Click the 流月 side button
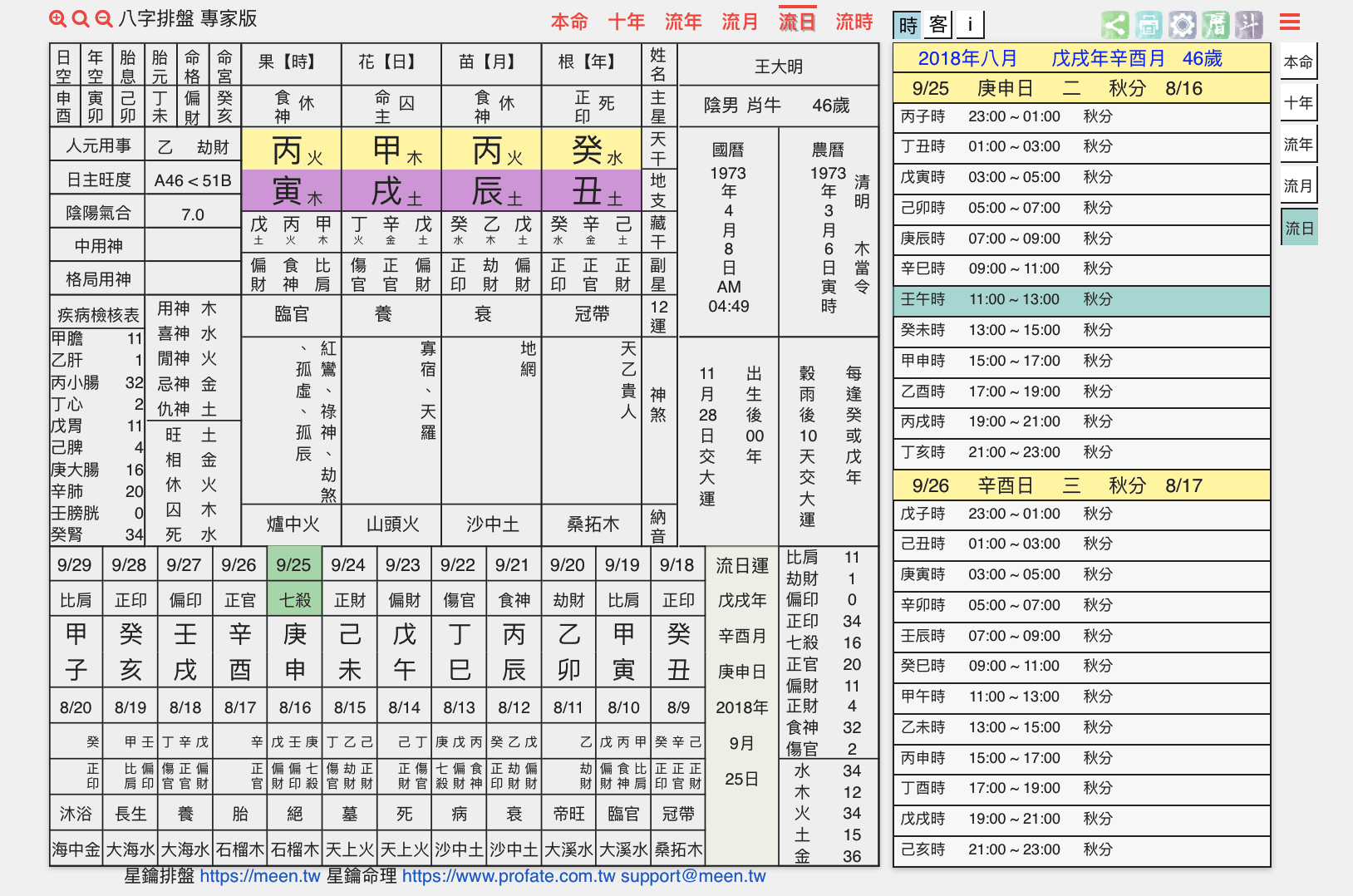This screenshot has width=1353, height=896. [x=1298, y=186]
